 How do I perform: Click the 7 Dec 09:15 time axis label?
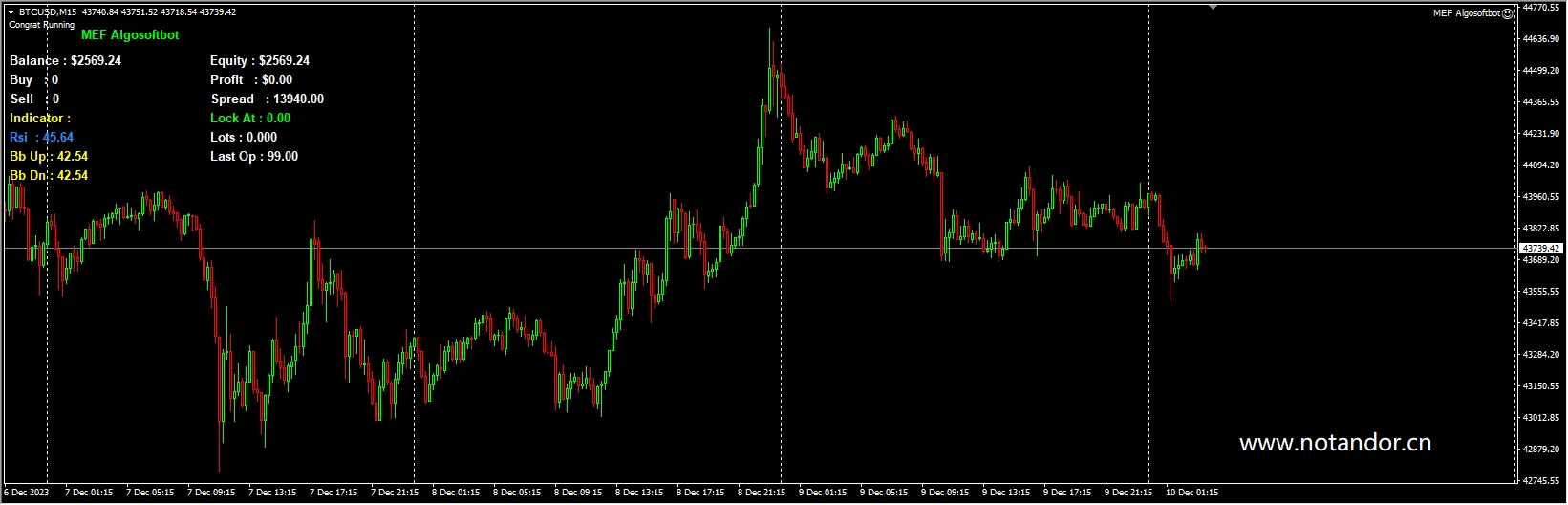tap(211, 493)
